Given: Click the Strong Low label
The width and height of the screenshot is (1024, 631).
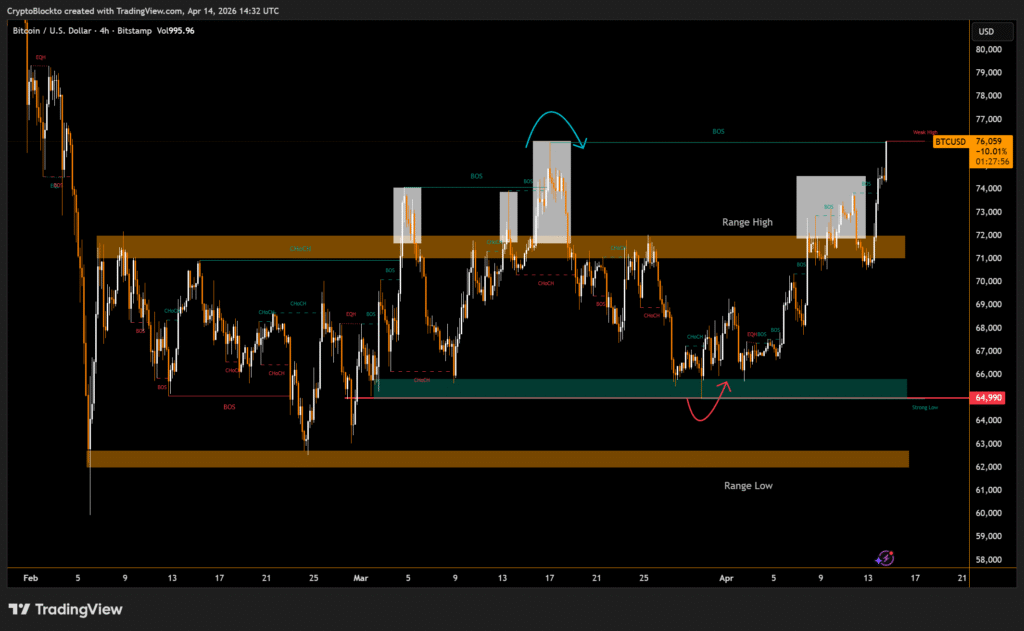Looking at the screenshot, I should click(x=924, y=407).
